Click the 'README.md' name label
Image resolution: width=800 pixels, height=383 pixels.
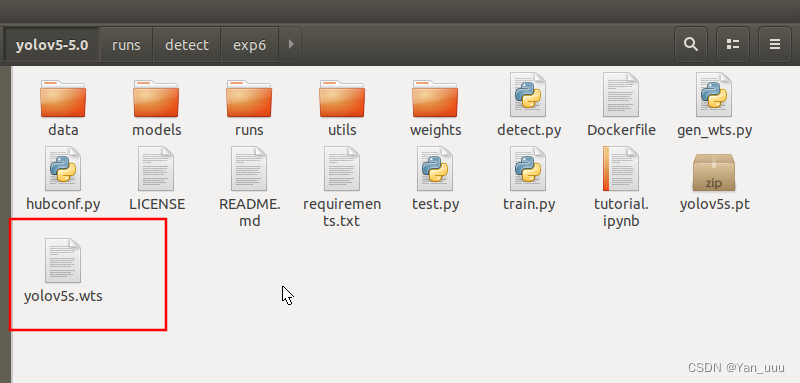coord(249,212)
